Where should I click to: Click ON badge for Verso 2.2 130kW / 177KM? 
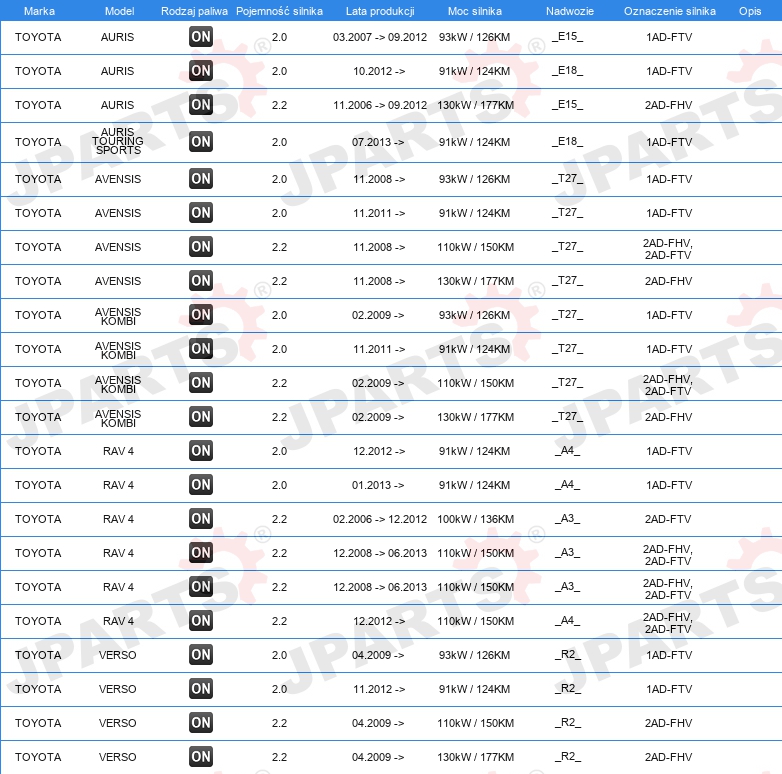coord(201,757)
